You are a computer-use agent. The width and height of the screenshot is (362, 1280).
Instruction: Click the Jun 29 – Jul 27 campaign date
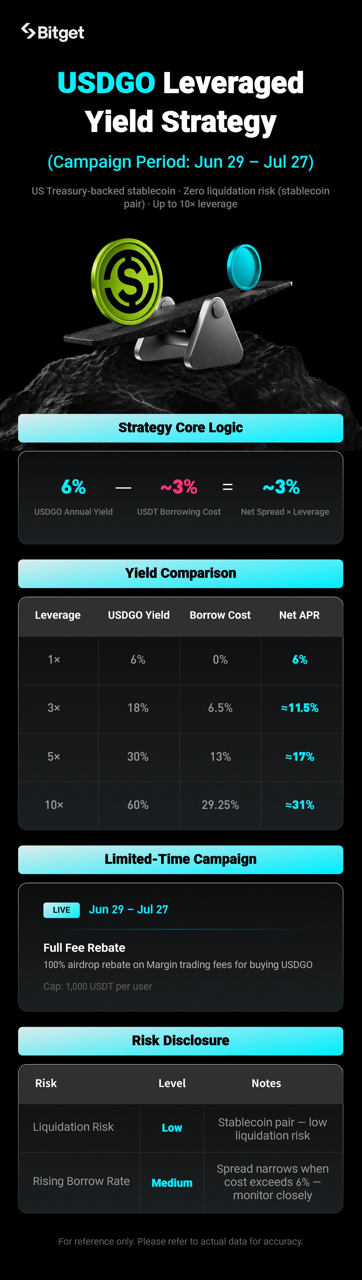point(128,910)
